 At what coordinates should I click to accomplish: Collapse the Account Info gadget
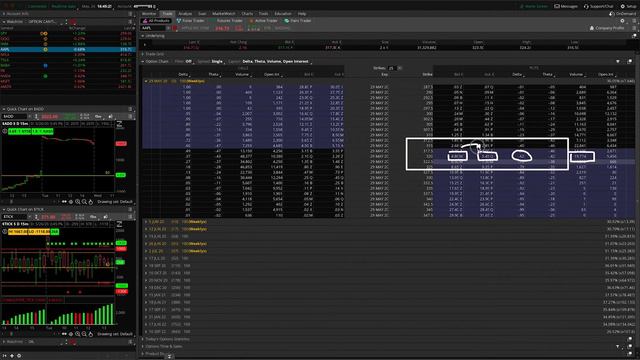[x=4, y=13]
